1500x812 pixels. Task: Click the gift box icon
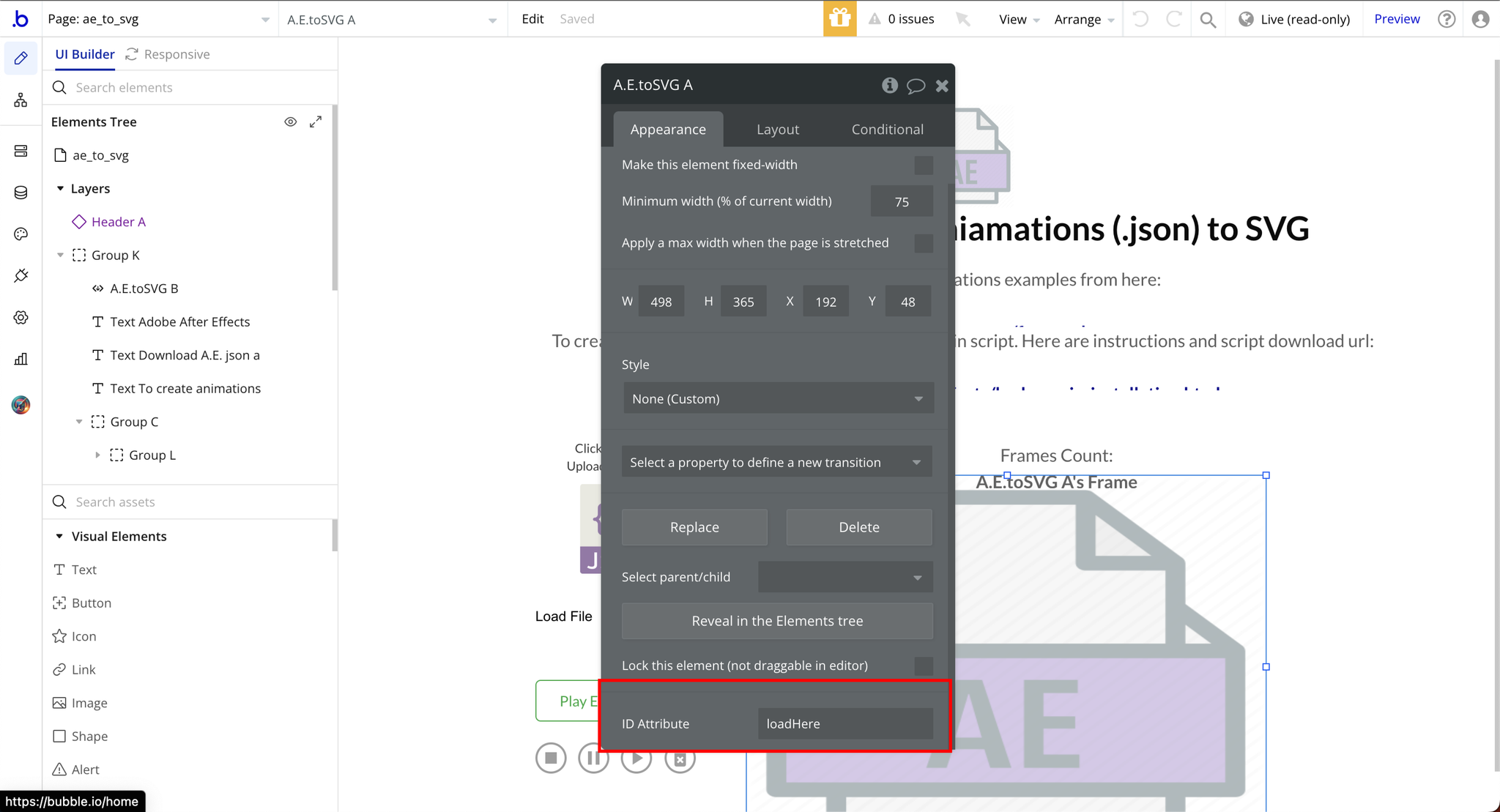pyautogui.click(x=839, y=18)
